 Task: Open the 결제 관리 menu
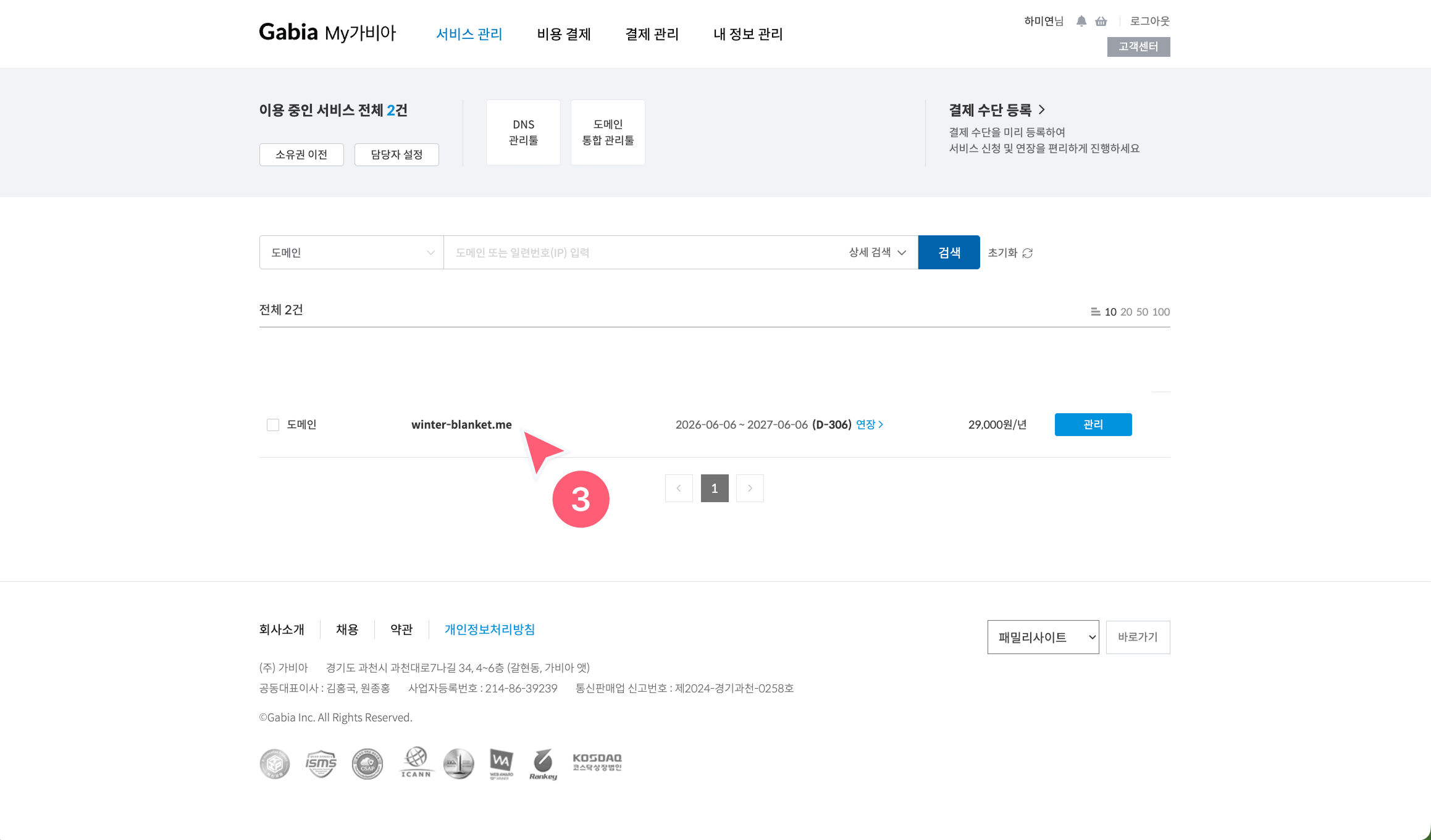(652, 34)
